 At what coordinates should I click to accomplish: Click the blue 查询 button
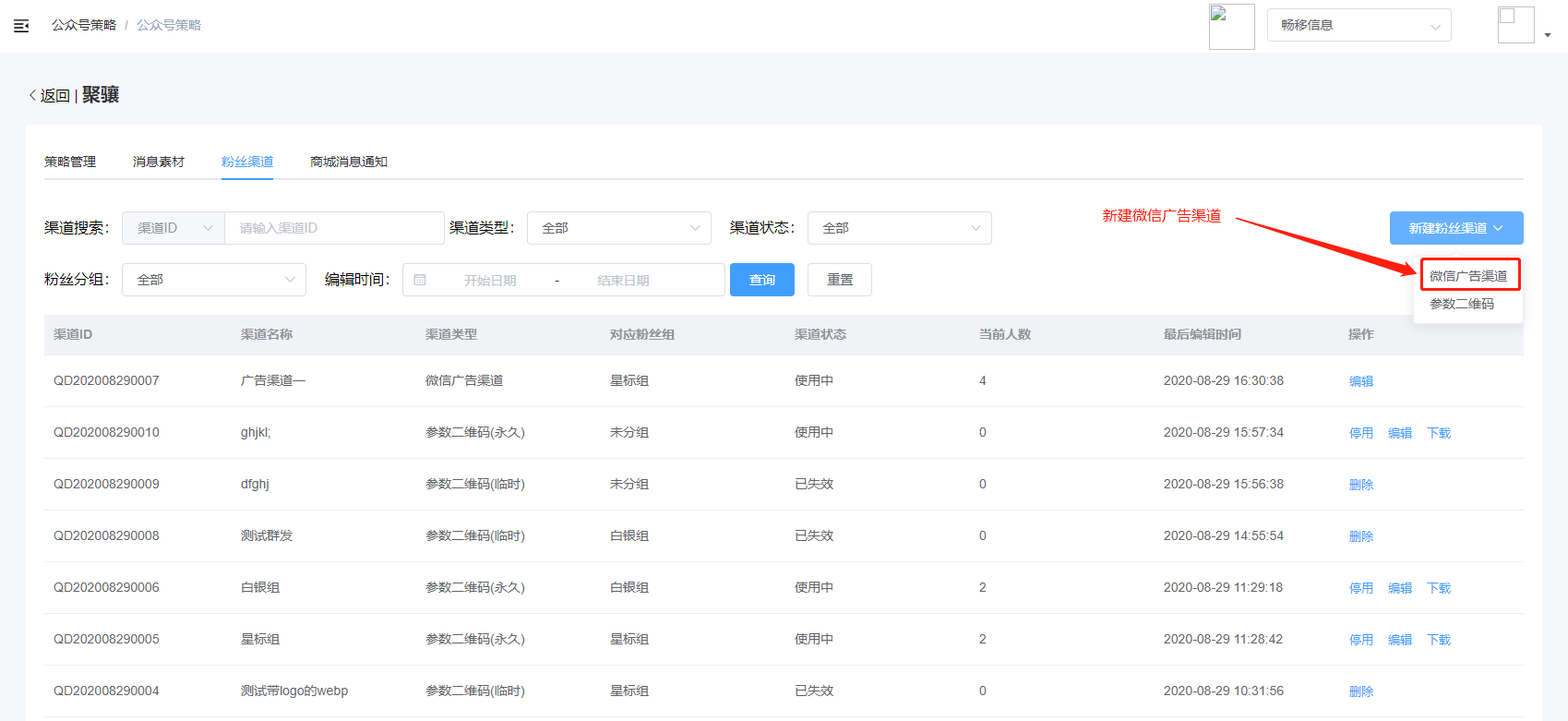pos(761,280)
